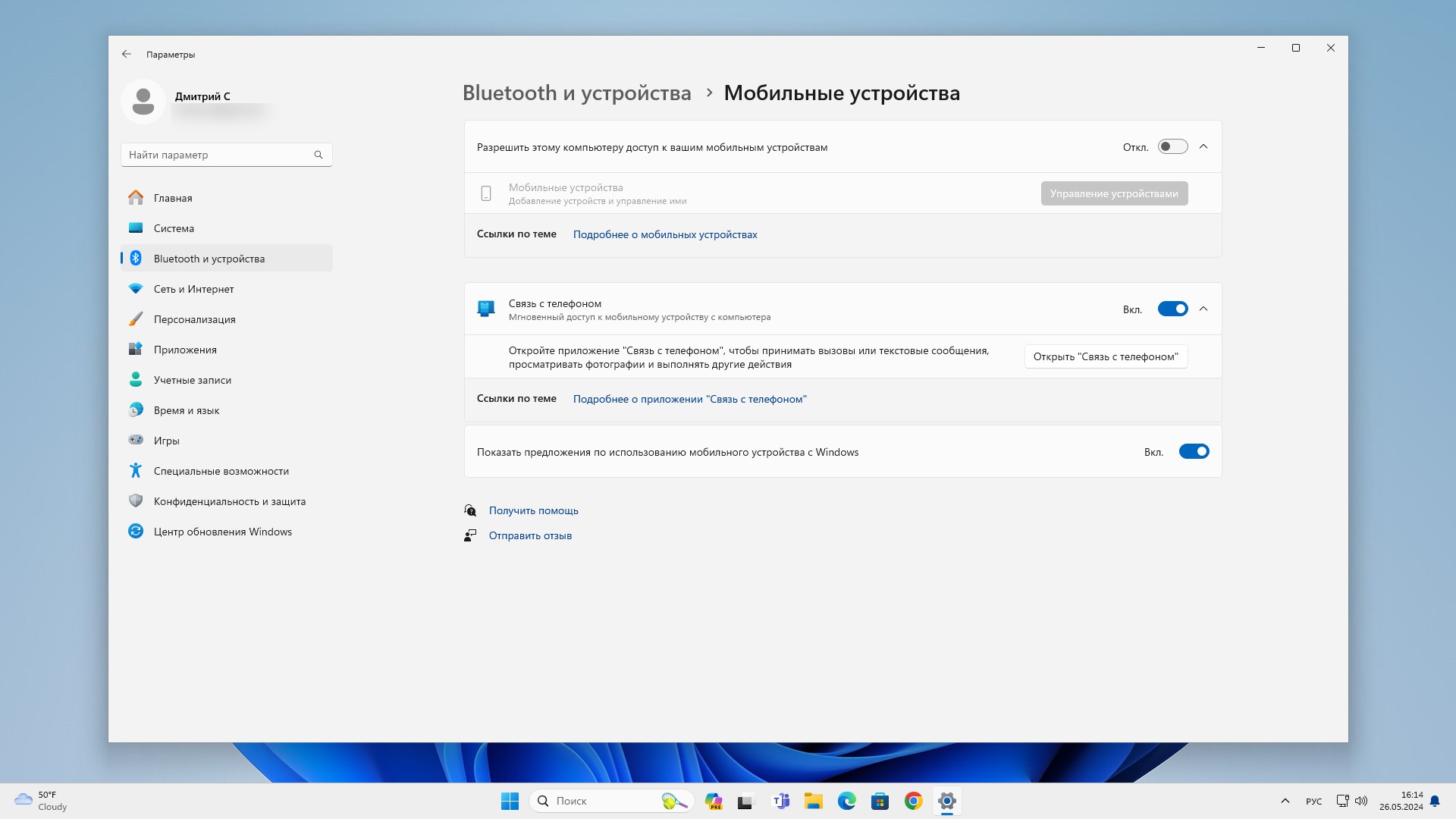This screenshot has height=819, width=1456.
Task: Enable computer access to mobile devices toggle
Action: tap(1172, 147)
